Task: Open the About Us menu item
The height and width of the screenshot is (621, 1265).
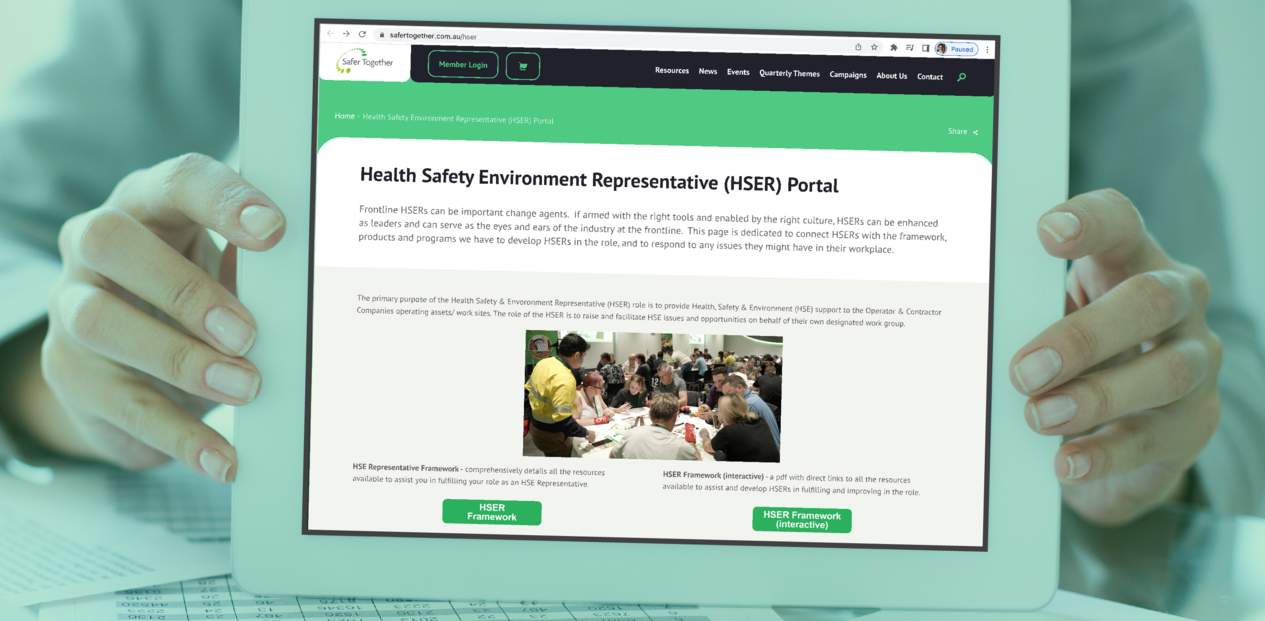Action: pyautogui.click(x=892, y=76)
